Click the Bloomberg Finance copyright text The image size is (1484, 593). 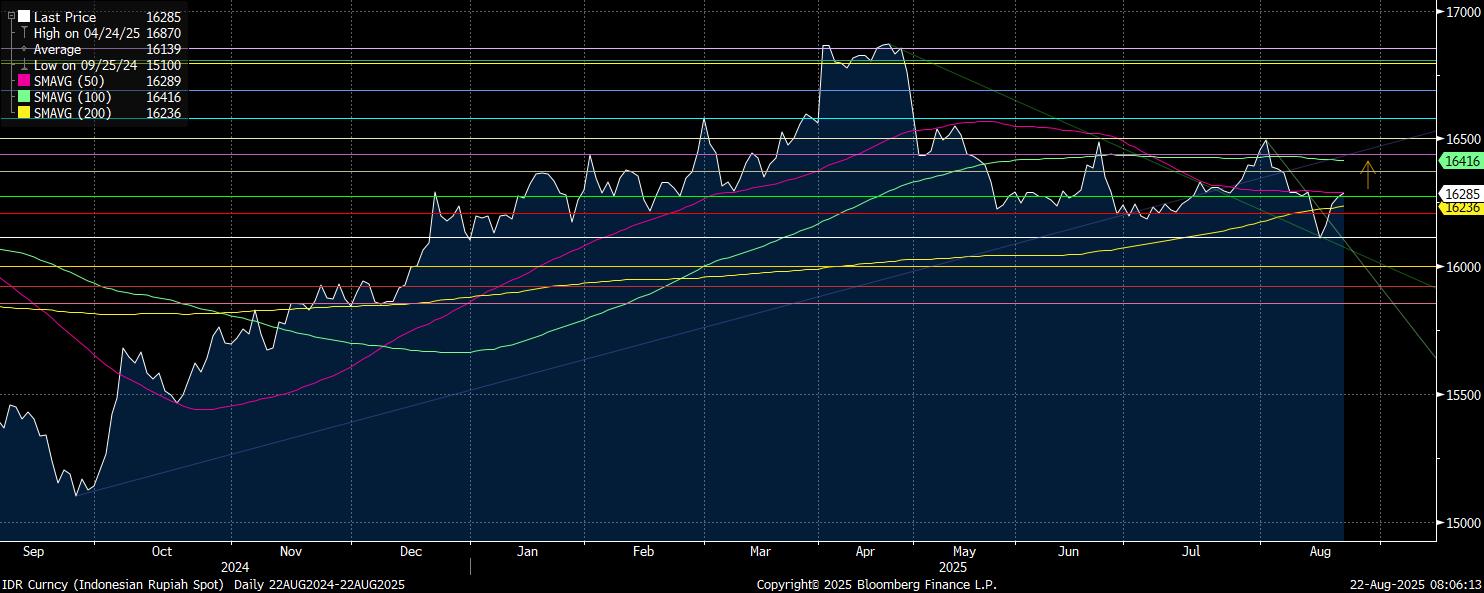[876, 584]
